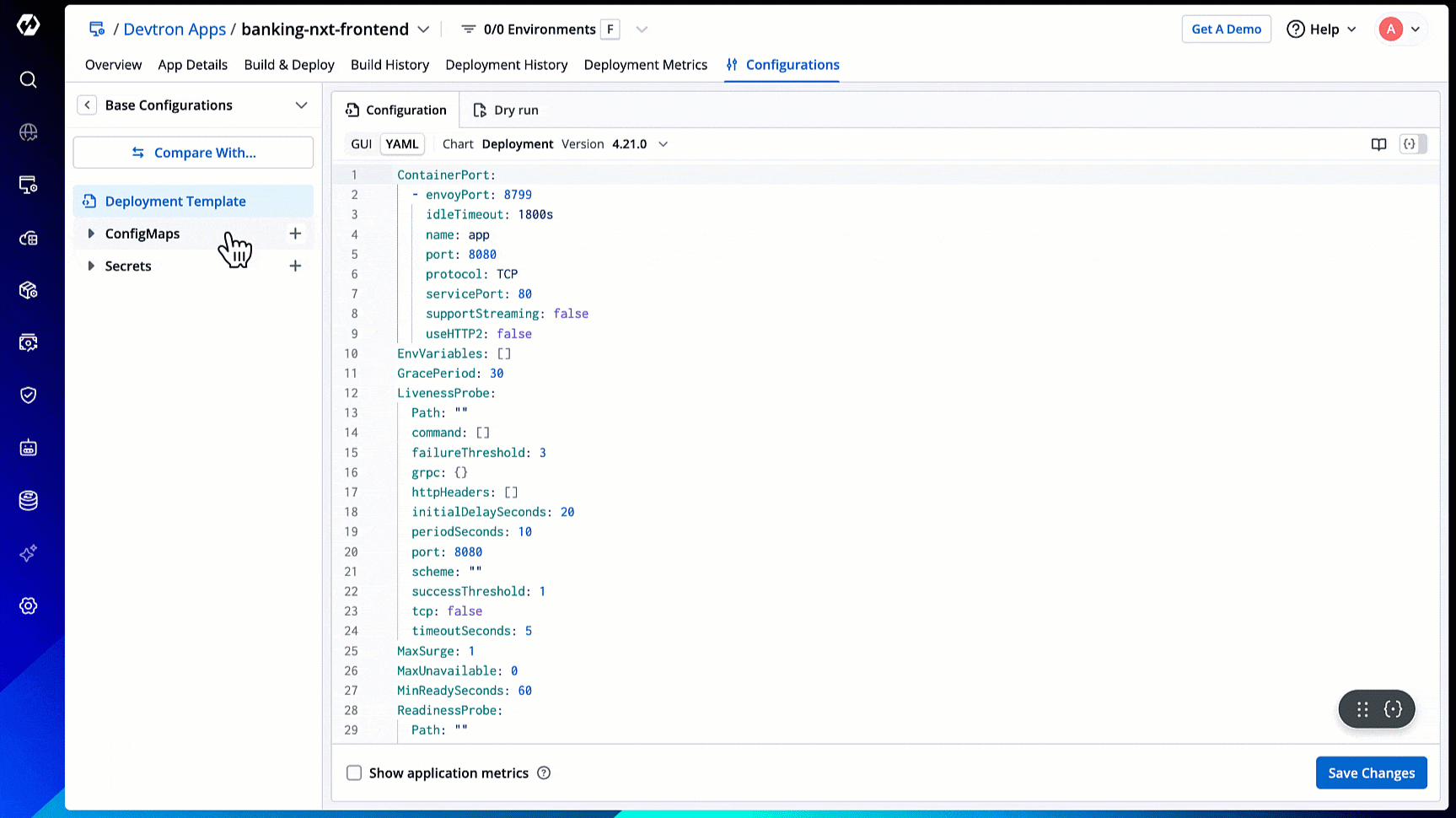Click the drag handle on floating widget

[x=1362, y=709]
